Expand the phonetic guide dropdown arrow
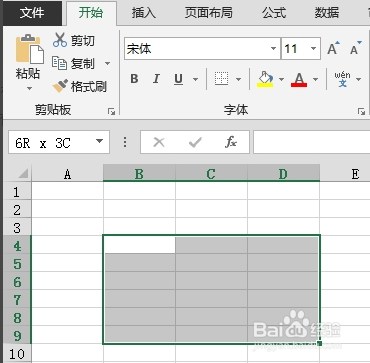The image size is (370, 363). coord(359,79)
